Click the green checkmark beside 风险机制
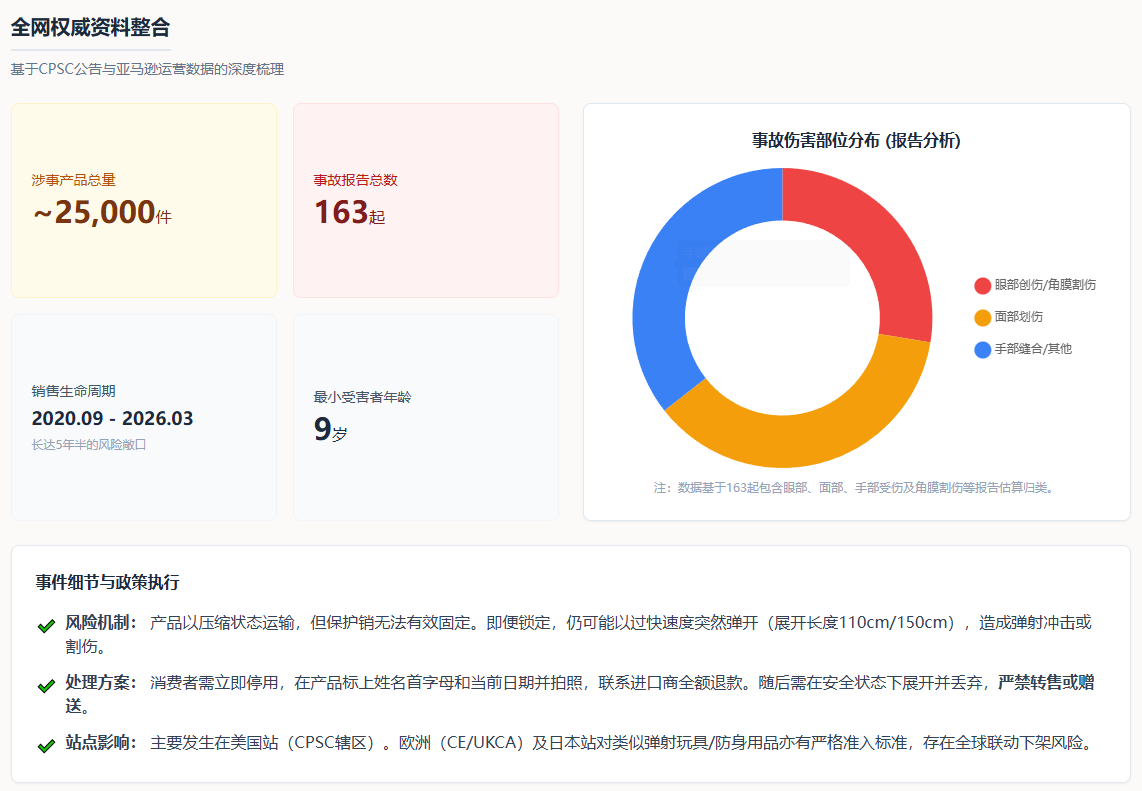 coord(45,625)
